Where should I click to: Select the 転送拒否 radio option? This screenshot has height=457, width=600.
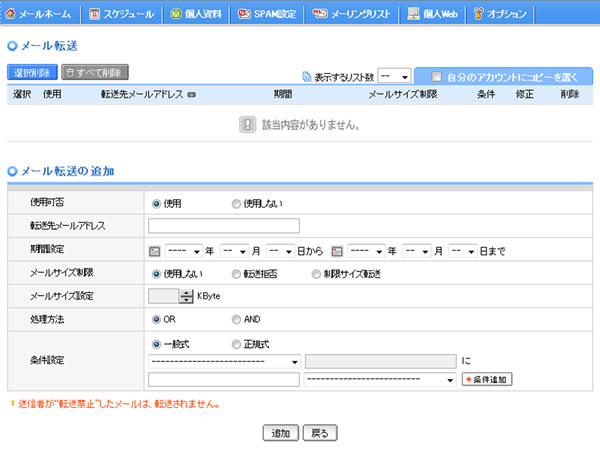(x=236, y=272)
